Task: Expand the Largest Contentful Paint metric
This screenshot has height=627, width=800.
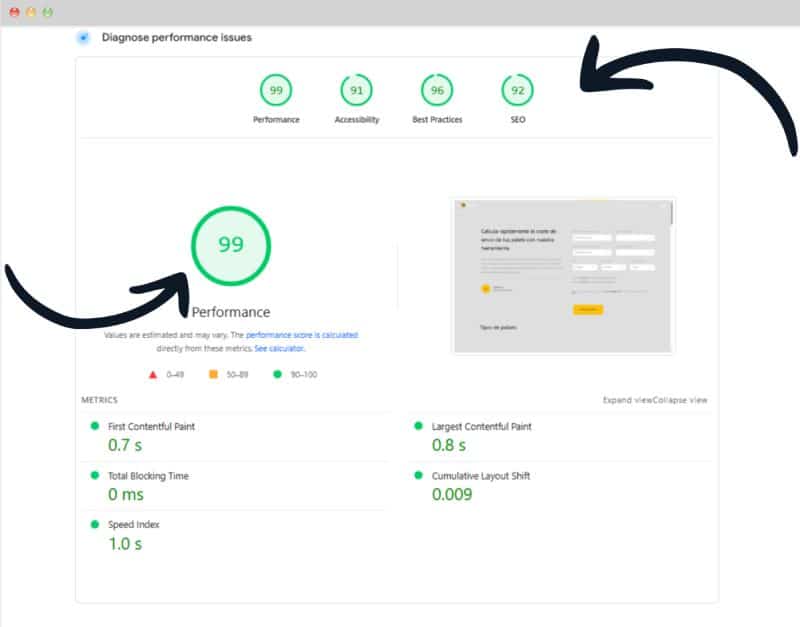Action: 481,427
